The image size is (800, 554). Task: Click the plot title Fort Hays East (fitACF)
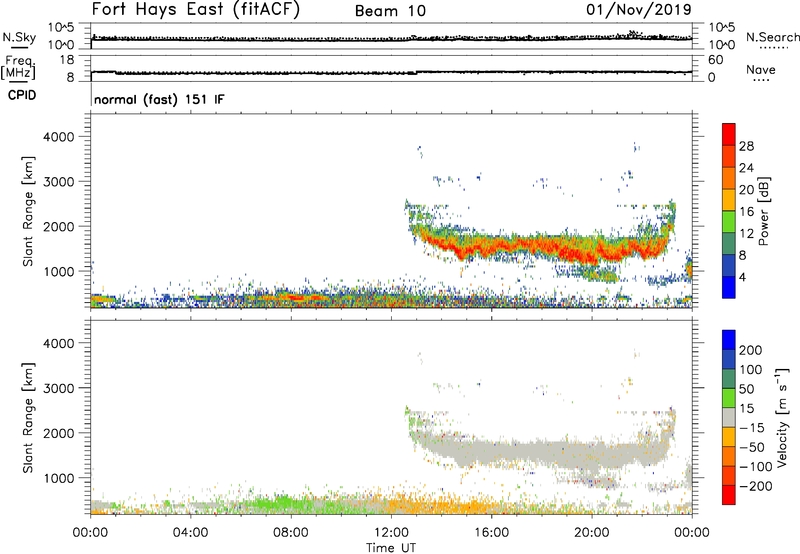pyautogui.click(x=196, y=9)
